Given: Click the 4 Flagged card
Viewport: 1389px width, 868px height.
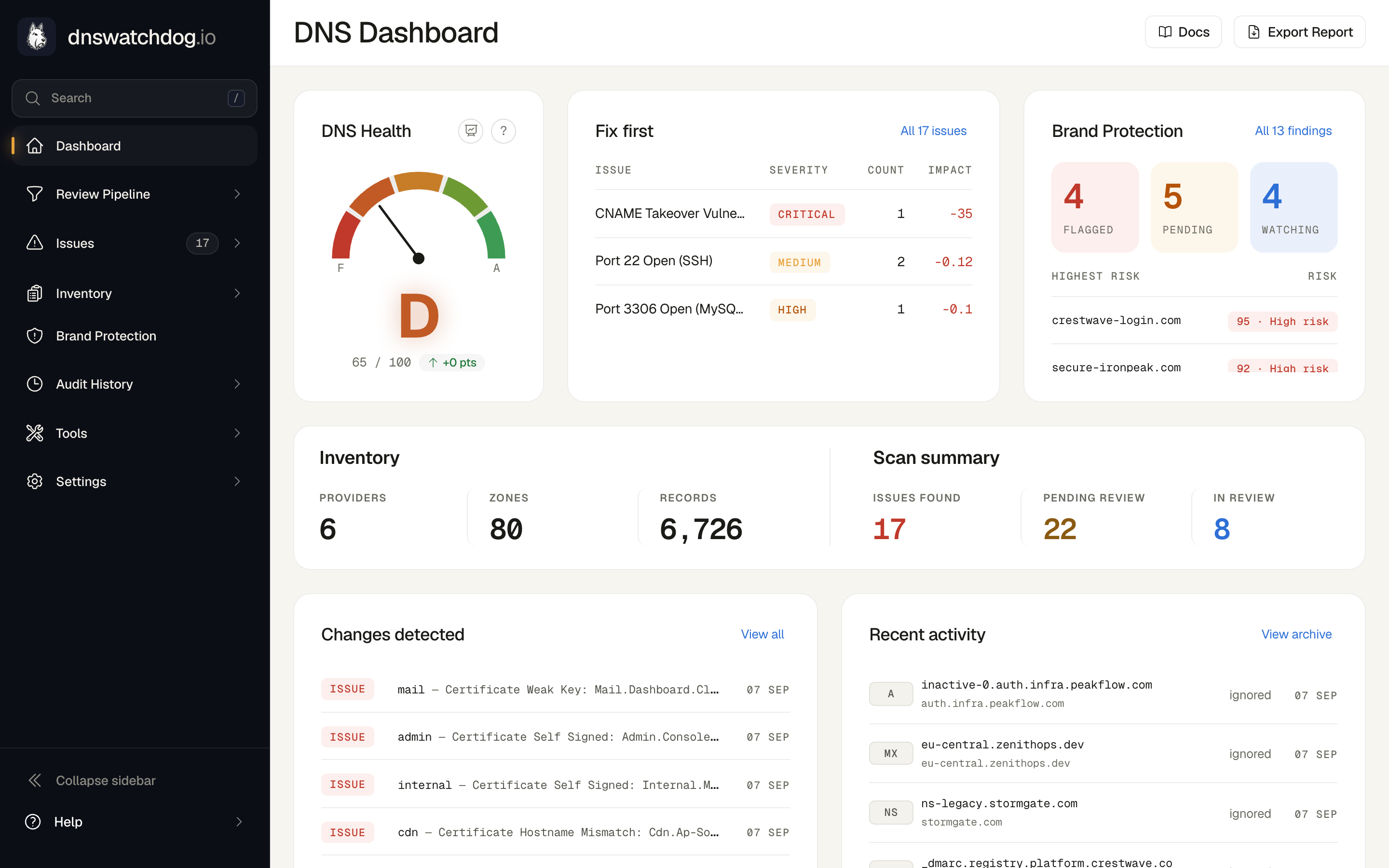Looking at the screenshot, I should coord(1094,207).
